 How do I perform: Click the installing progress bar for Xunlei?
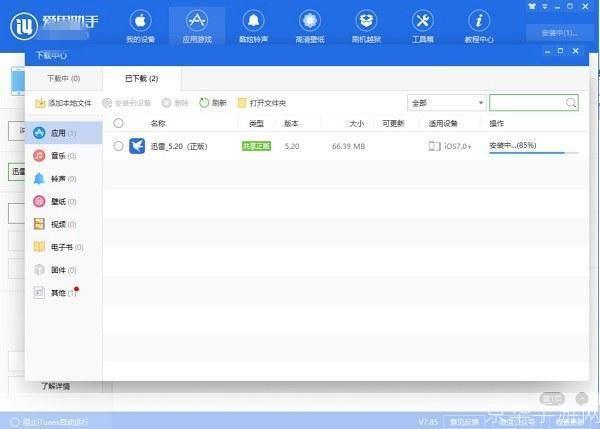coord(533,153)
